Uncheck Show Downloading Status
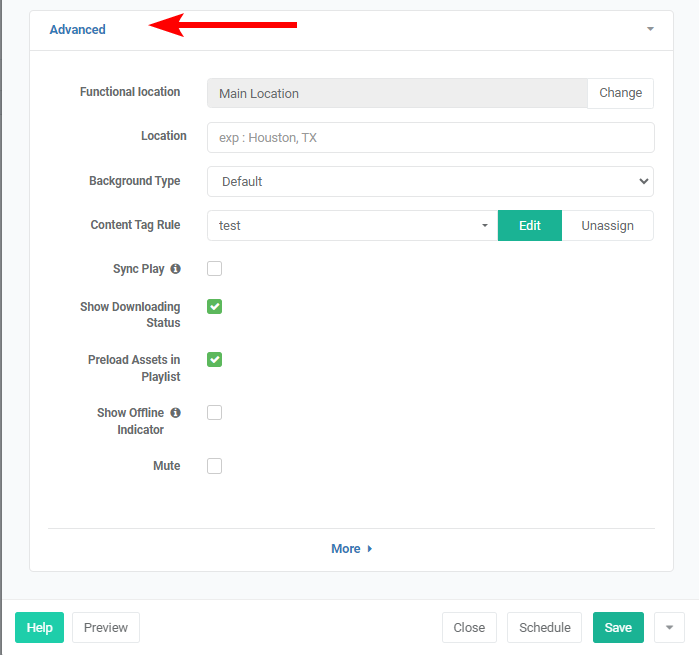 click(214, 307)
